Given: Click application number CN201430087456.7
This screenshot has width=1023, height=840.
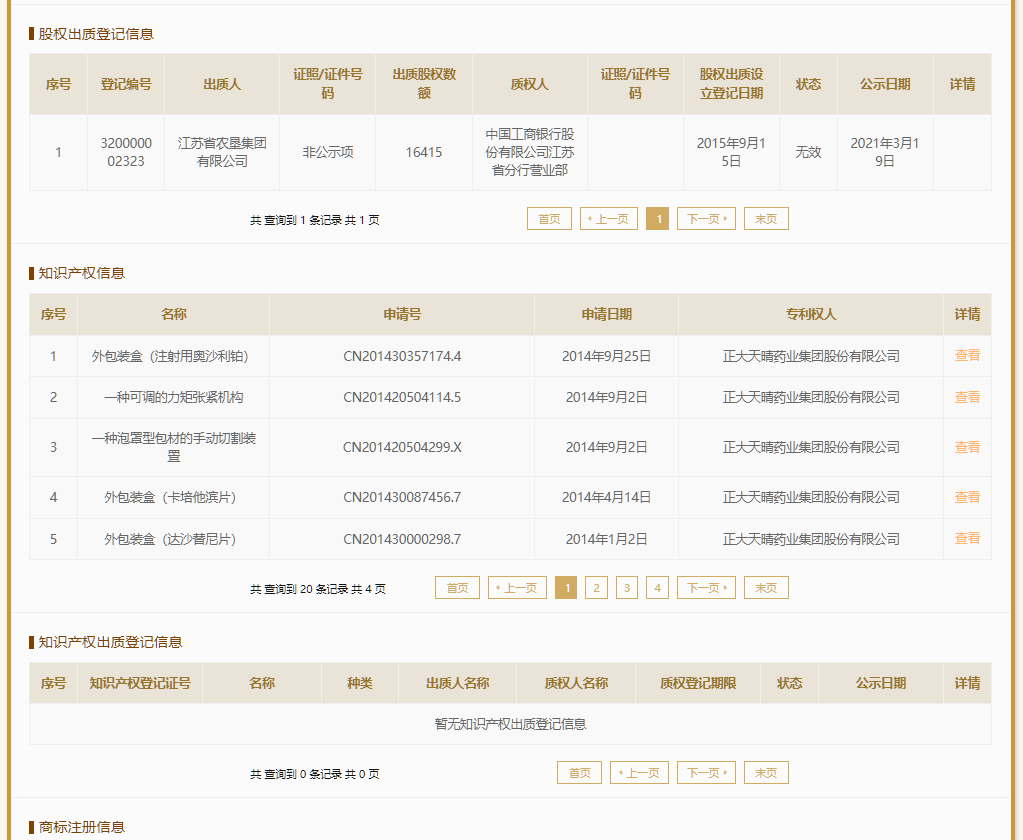Looking at the screenshot, I should (x=402, y=498).
